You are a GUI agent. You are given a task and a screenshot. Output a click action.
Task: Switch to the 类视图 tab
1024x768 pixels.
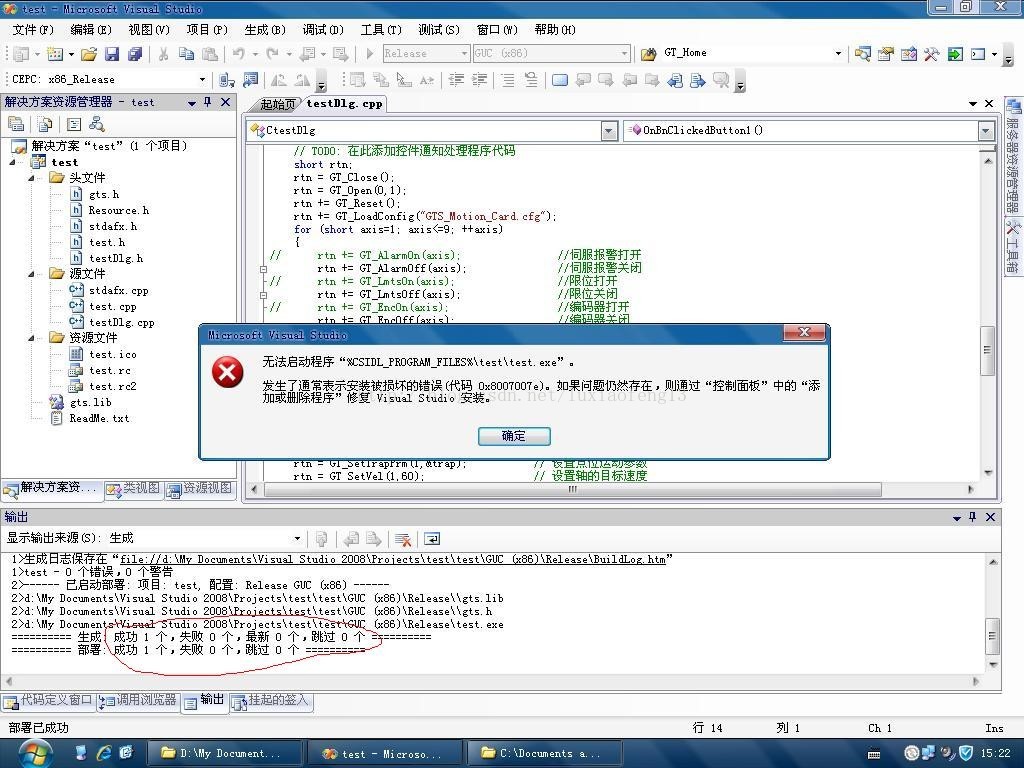134,488
